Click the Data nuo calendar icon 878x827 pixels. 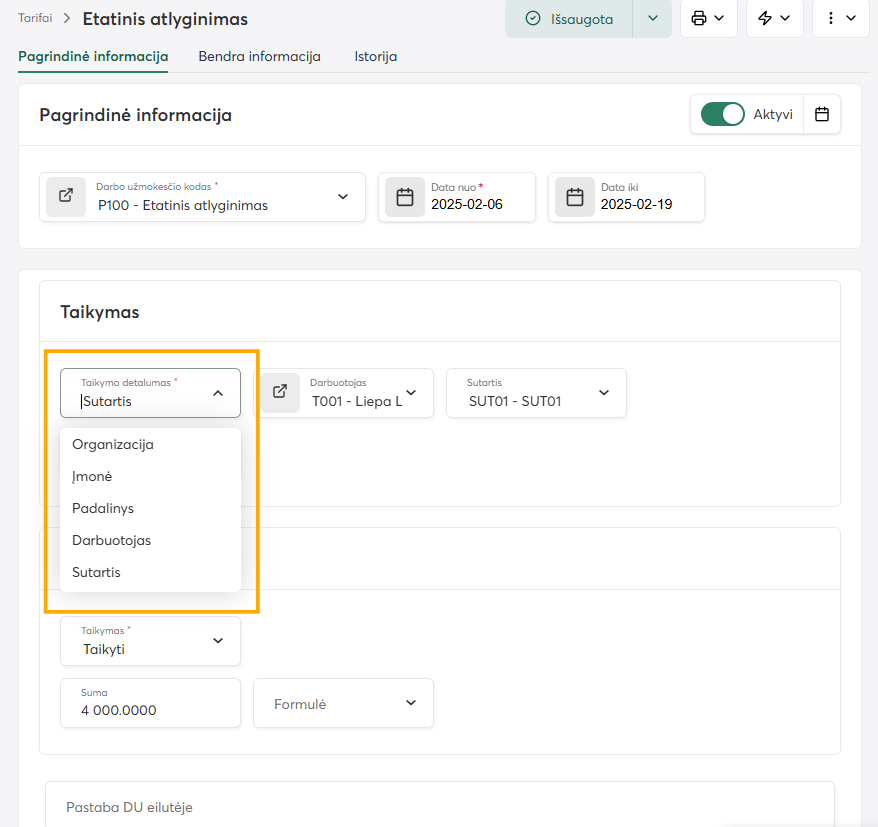[405, 197]
